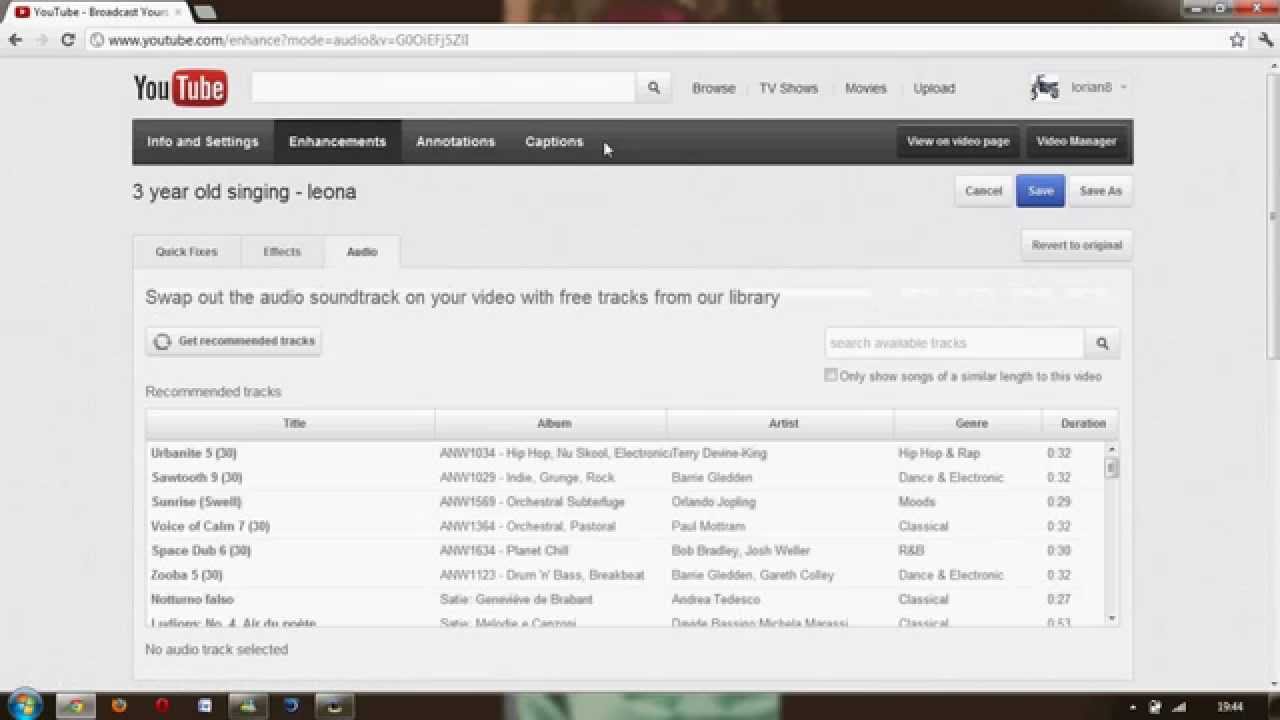The image size is (1280, 720).
Task: Open the TV Shows link
Action: (x=788, y=88)
